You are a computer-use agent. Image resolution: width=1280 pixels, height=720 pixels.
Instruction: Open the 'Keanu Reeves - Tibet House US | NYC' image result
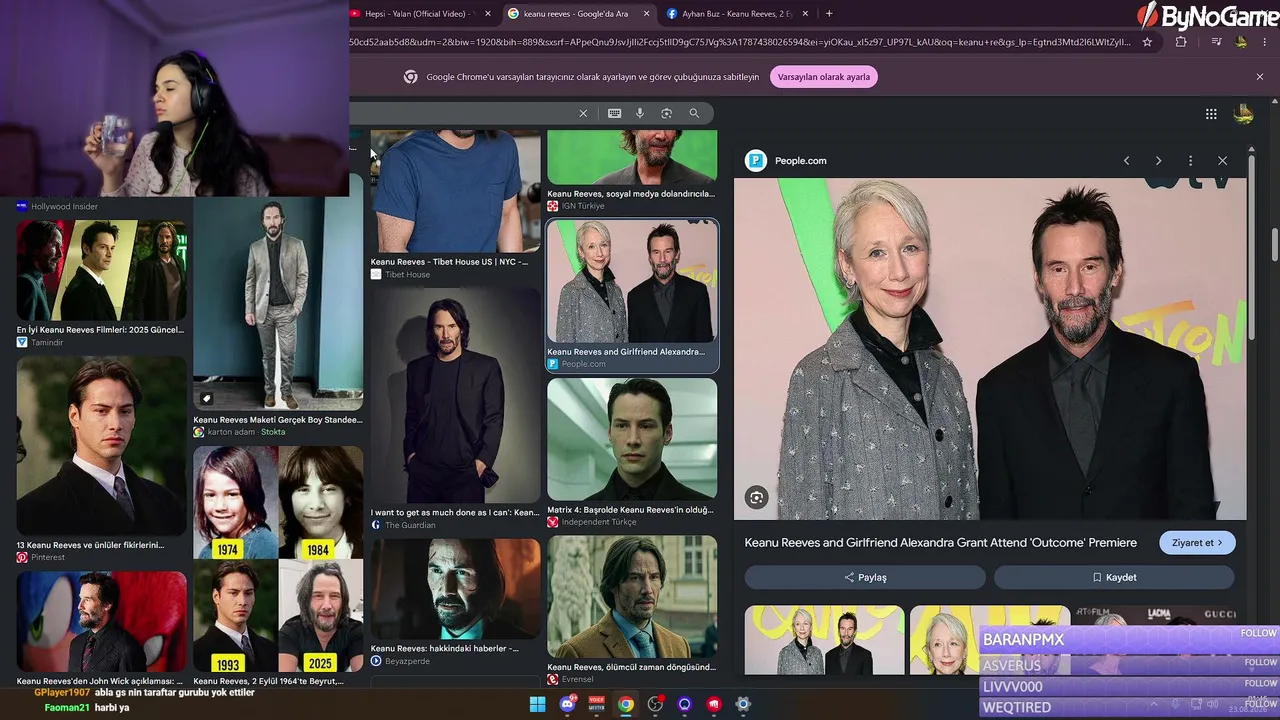pos(456,191)
